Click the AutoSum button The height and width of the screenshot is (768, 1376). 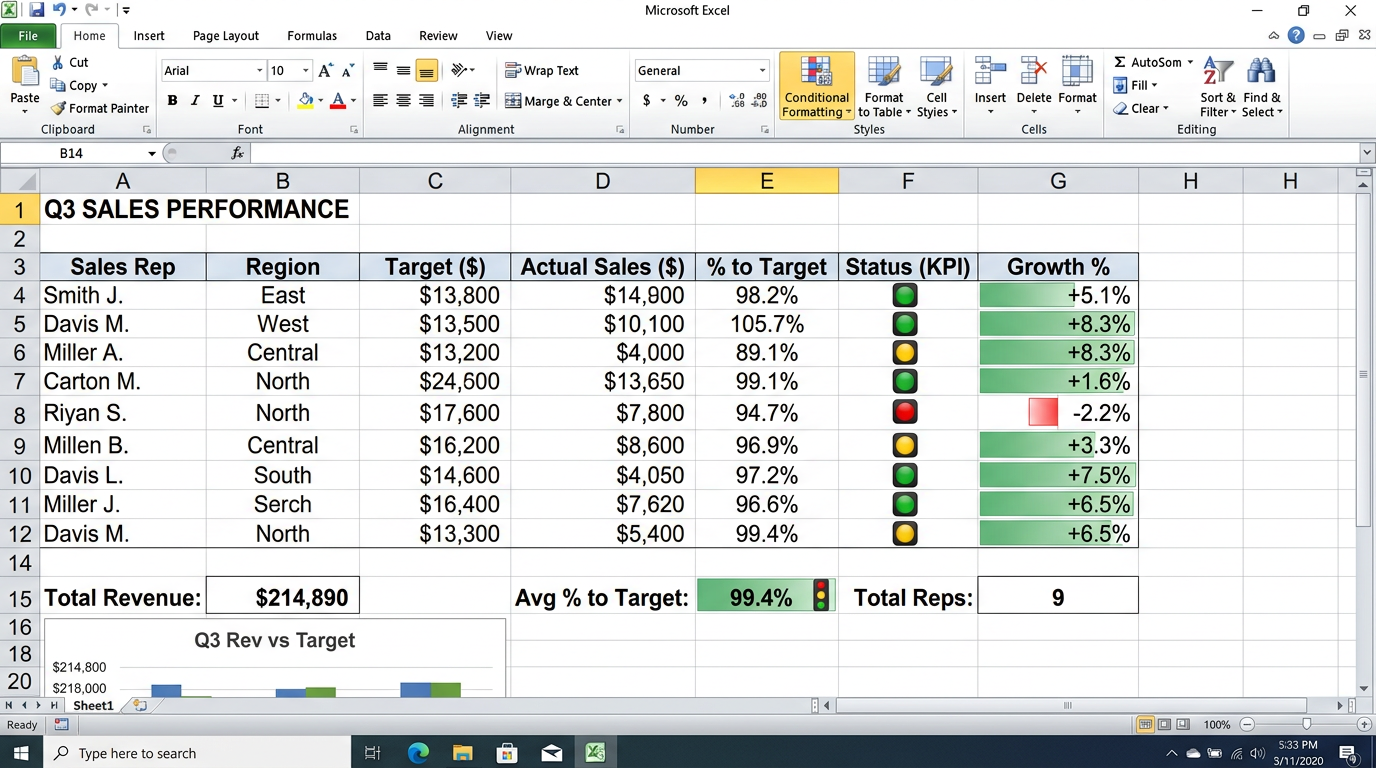coord(1153,62)
